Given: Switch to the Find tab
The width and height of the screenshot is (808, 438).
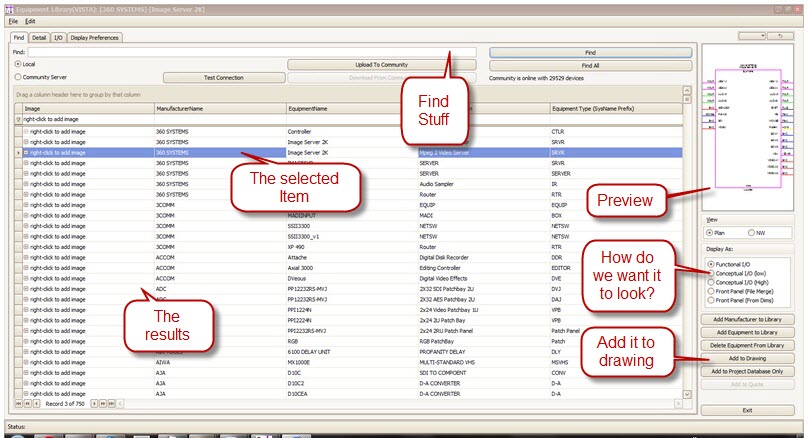Looking at the screenshot, I should tap(19, 38).
